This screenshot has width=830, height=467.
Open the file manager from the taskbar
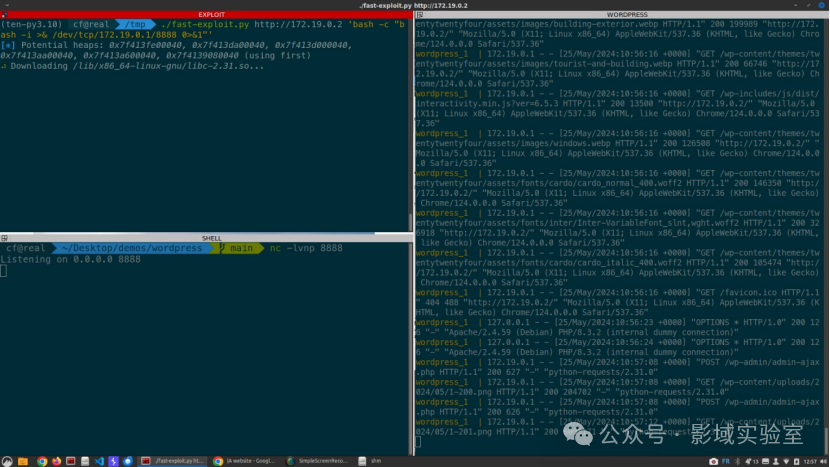(23, 461)
